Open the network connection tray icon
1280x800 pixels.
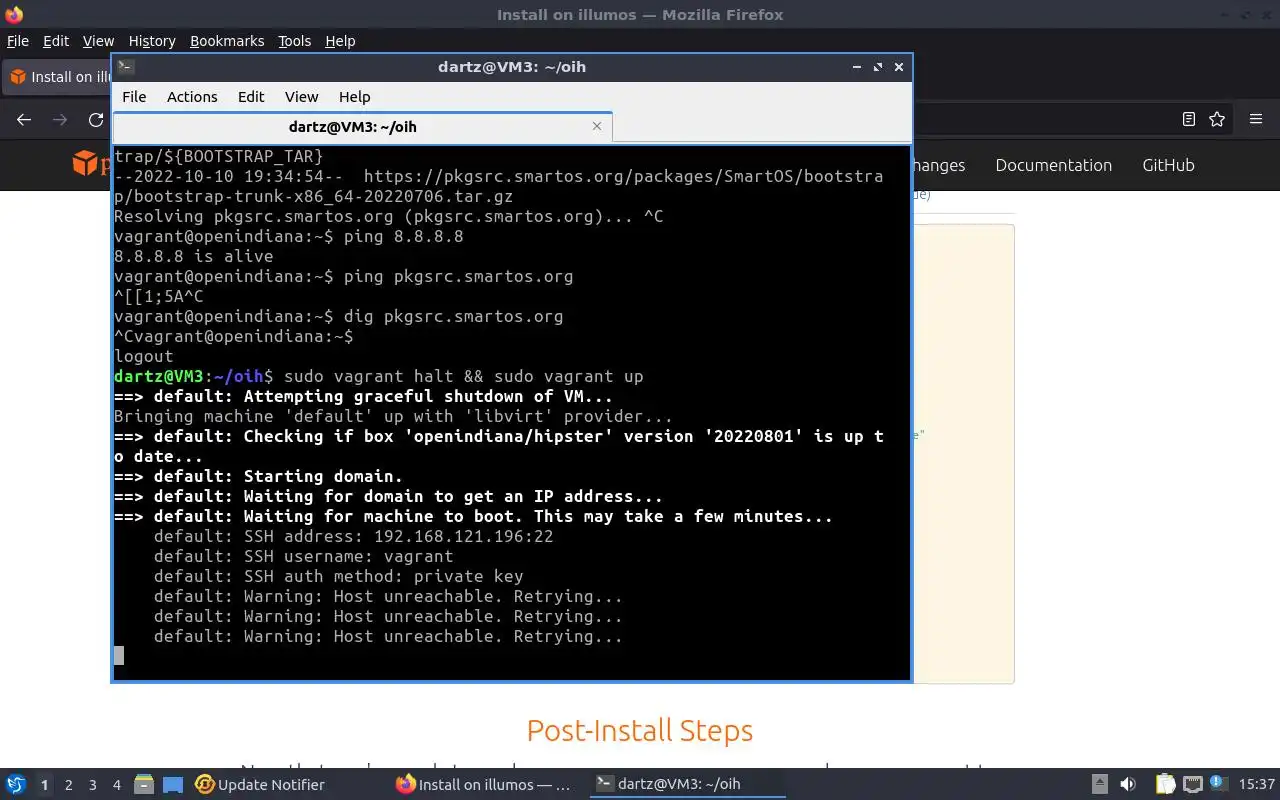point(1193,785)
